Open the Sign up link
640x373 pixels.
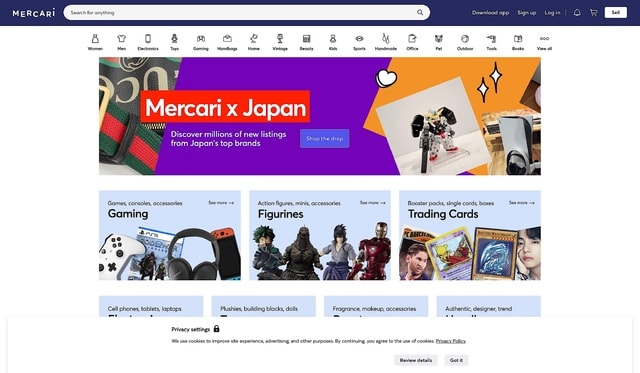527,13
